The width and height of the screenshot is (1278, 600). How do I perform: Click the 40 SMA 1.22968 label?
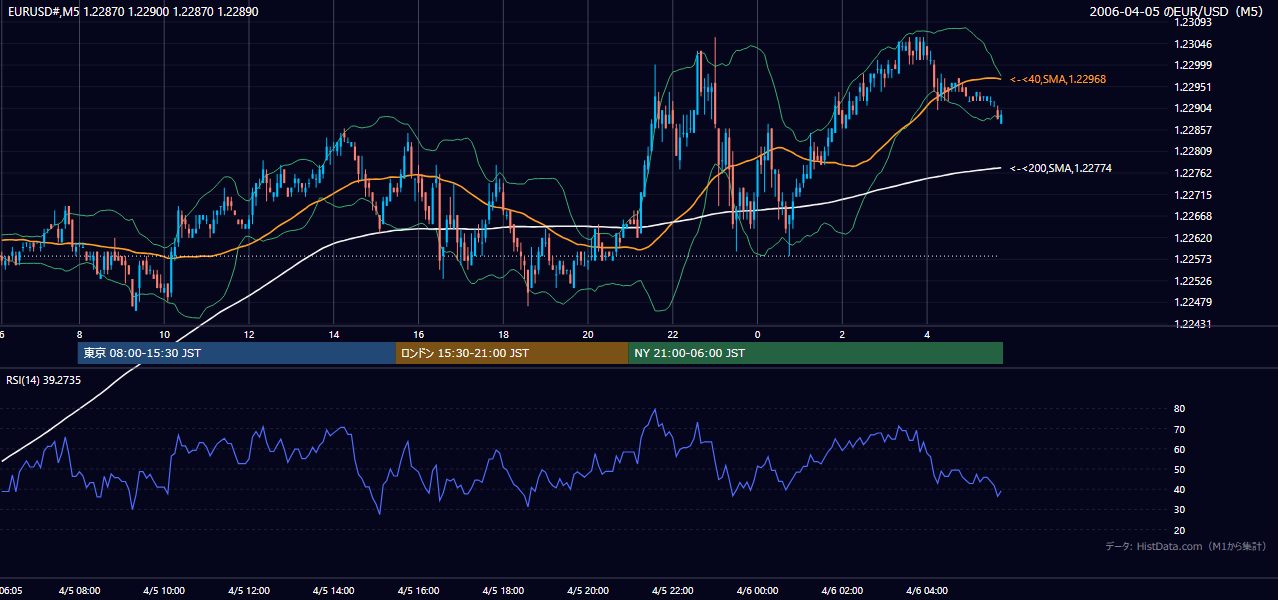(1058, 79)
